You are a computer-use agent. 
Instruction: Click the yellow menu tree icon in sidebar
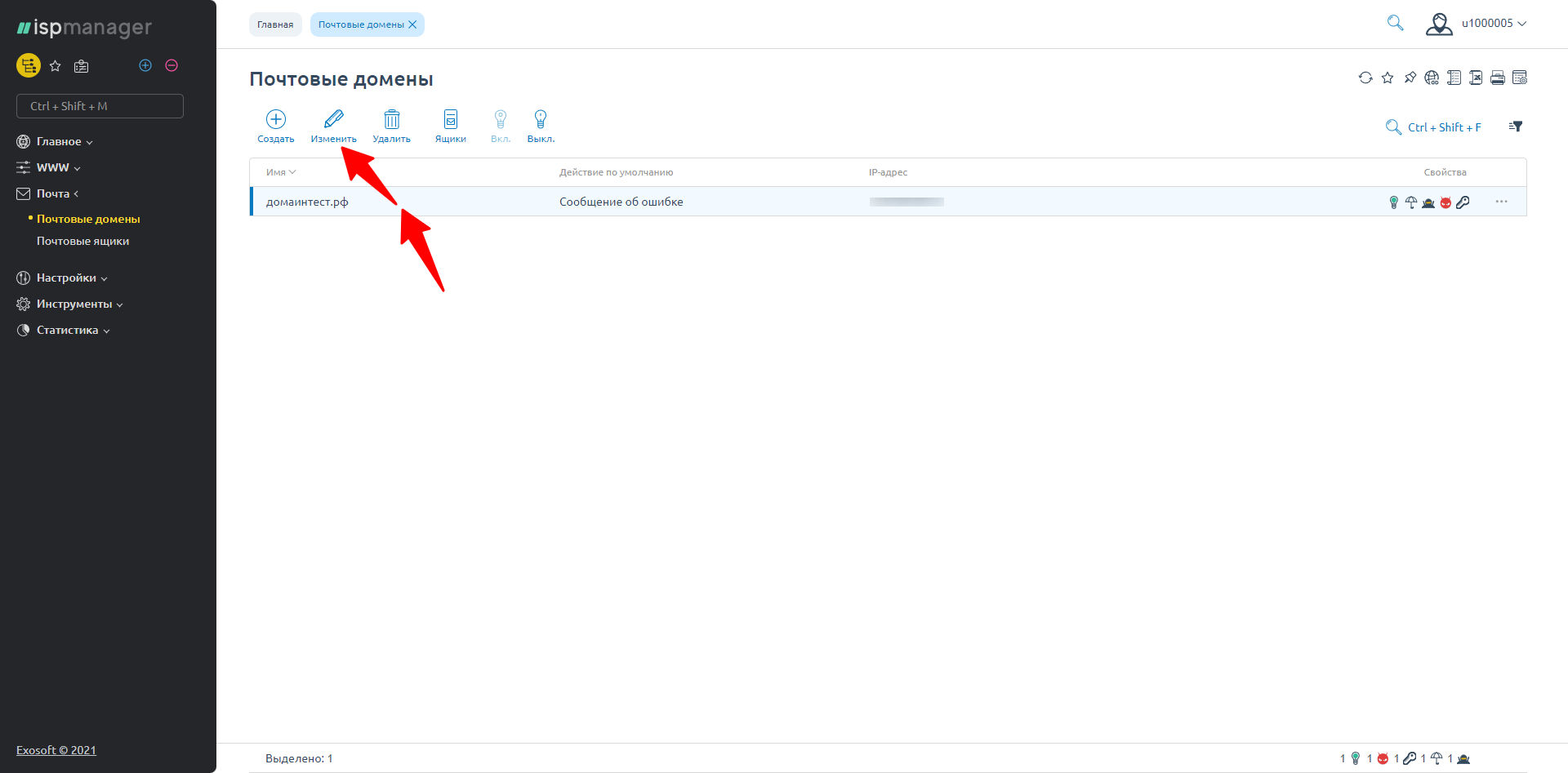point(29,65)
